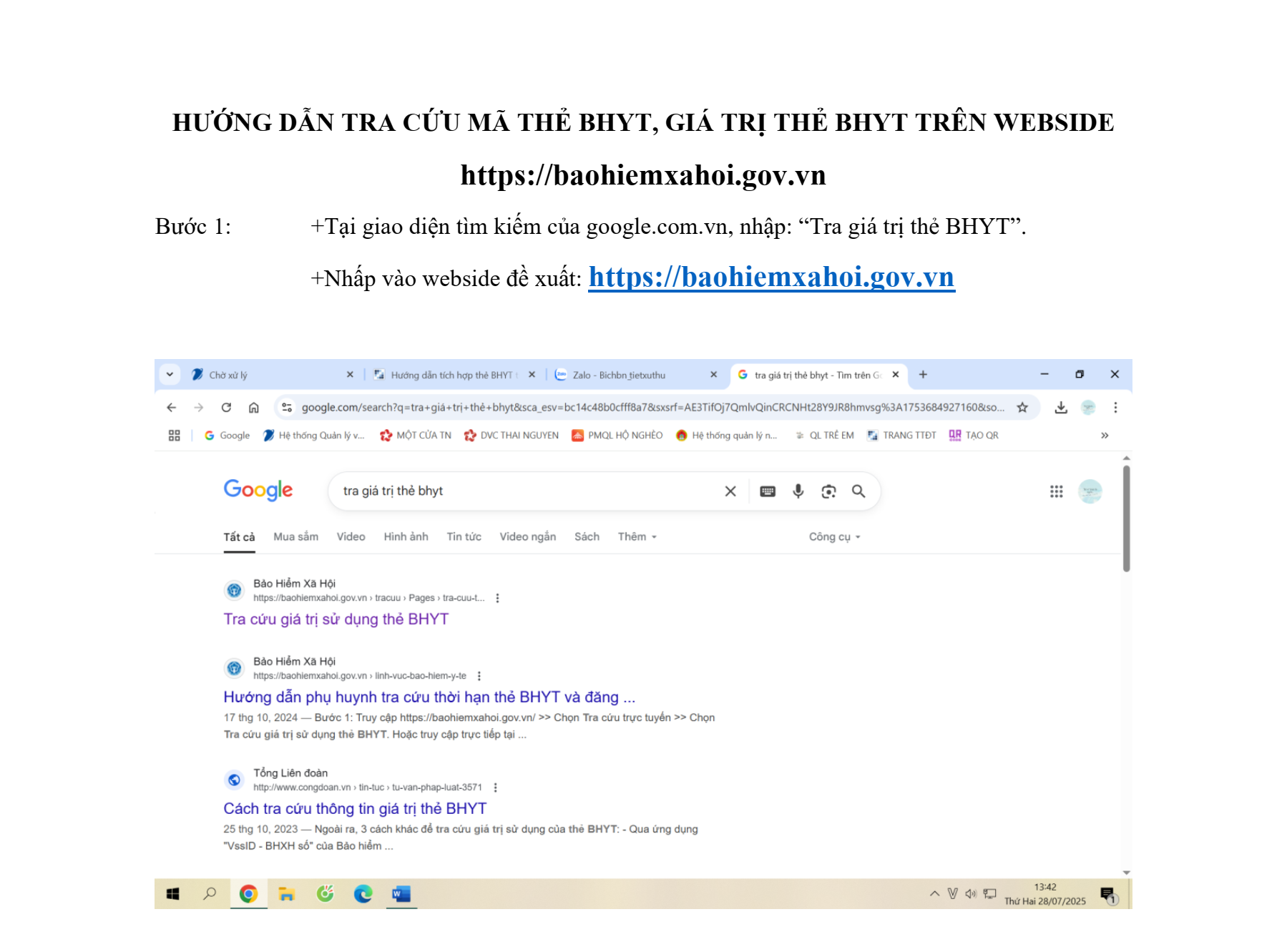This screenshot has width=1287, height=952.
Task: Click the magnifying glass search button
Action: tap(858, 491)
